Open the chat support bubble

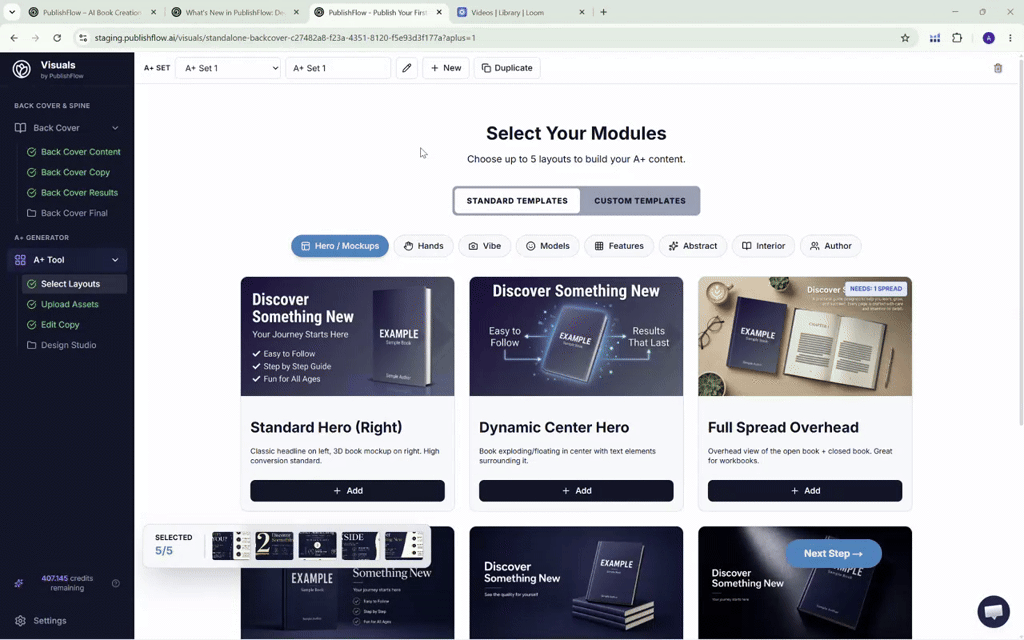pos(993,611)
